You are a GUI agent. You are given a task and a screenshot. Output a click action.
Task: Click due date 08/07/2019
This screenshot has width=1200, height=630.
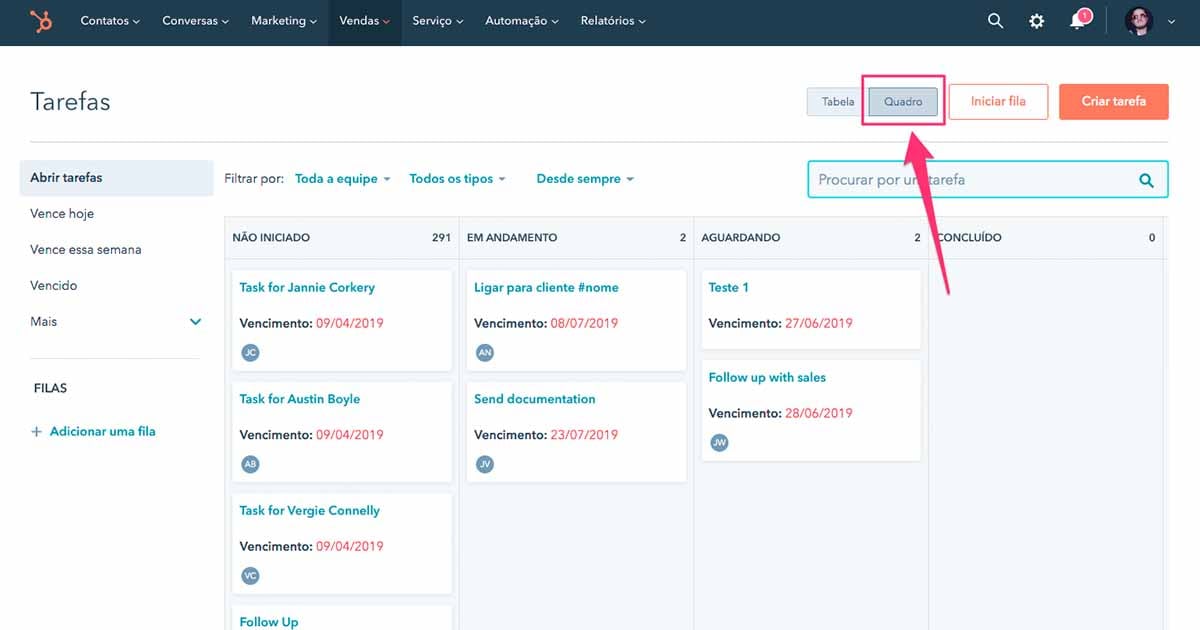coord(584,324)
